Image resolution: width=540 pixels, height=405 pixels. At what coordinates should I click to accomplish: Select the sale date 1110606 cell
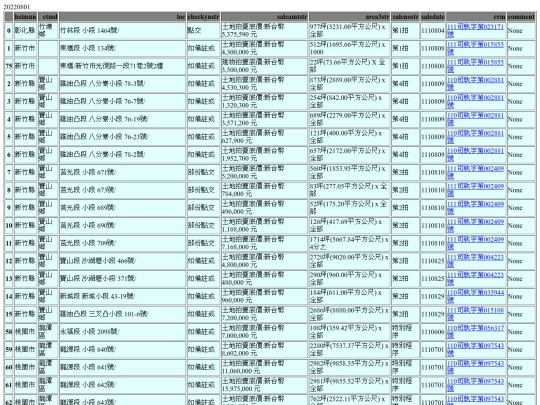click(x=433, y=332)
